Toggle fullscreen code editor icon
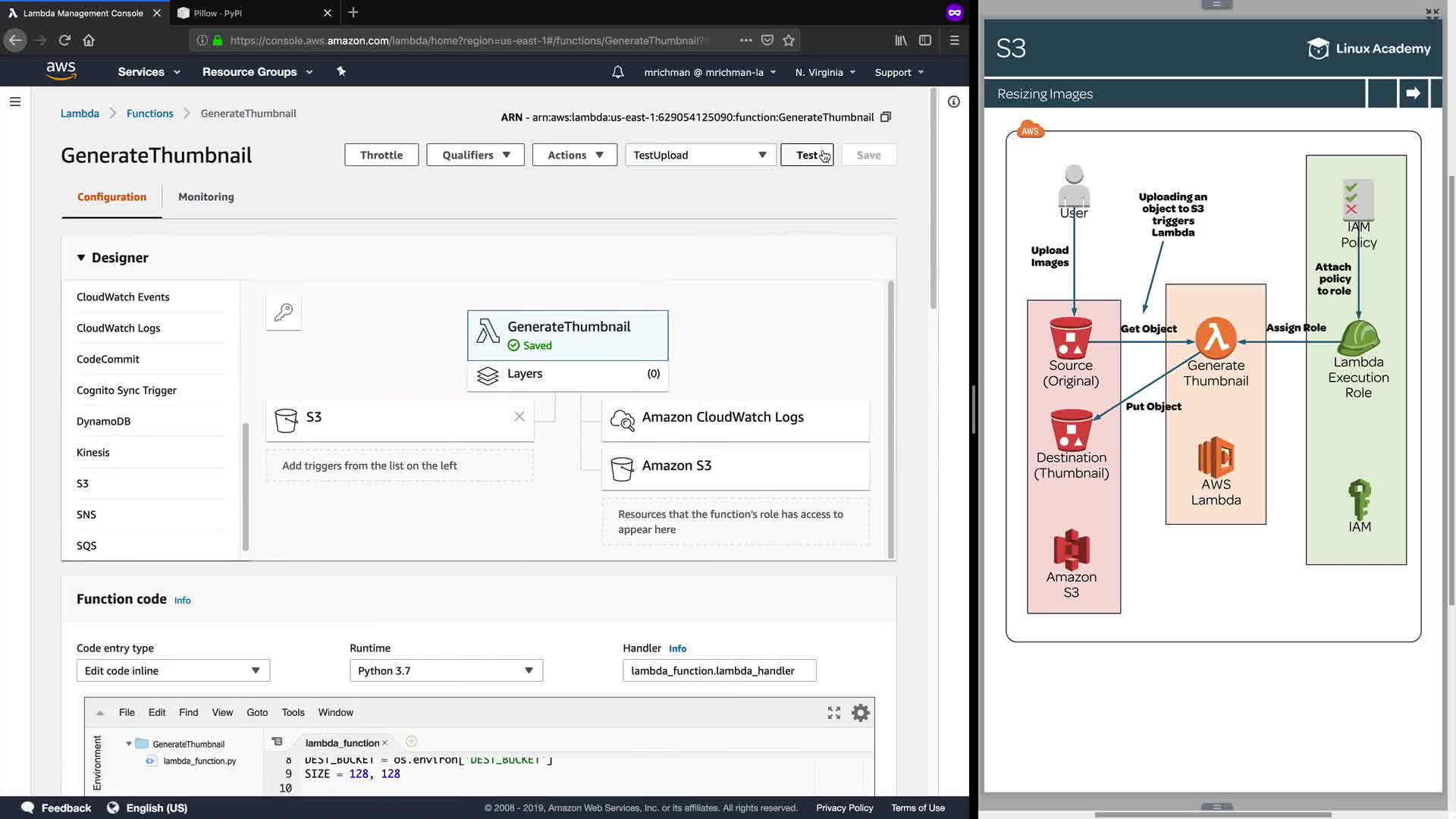 [x=834, y=713]
